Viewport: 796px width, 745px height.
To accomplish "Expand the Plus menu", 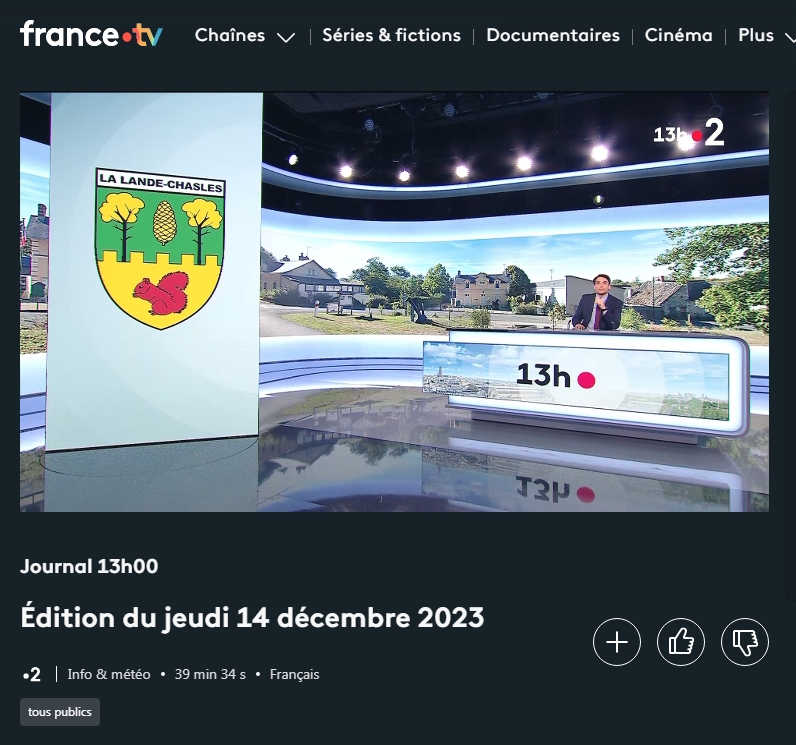I will click(766, 36).
